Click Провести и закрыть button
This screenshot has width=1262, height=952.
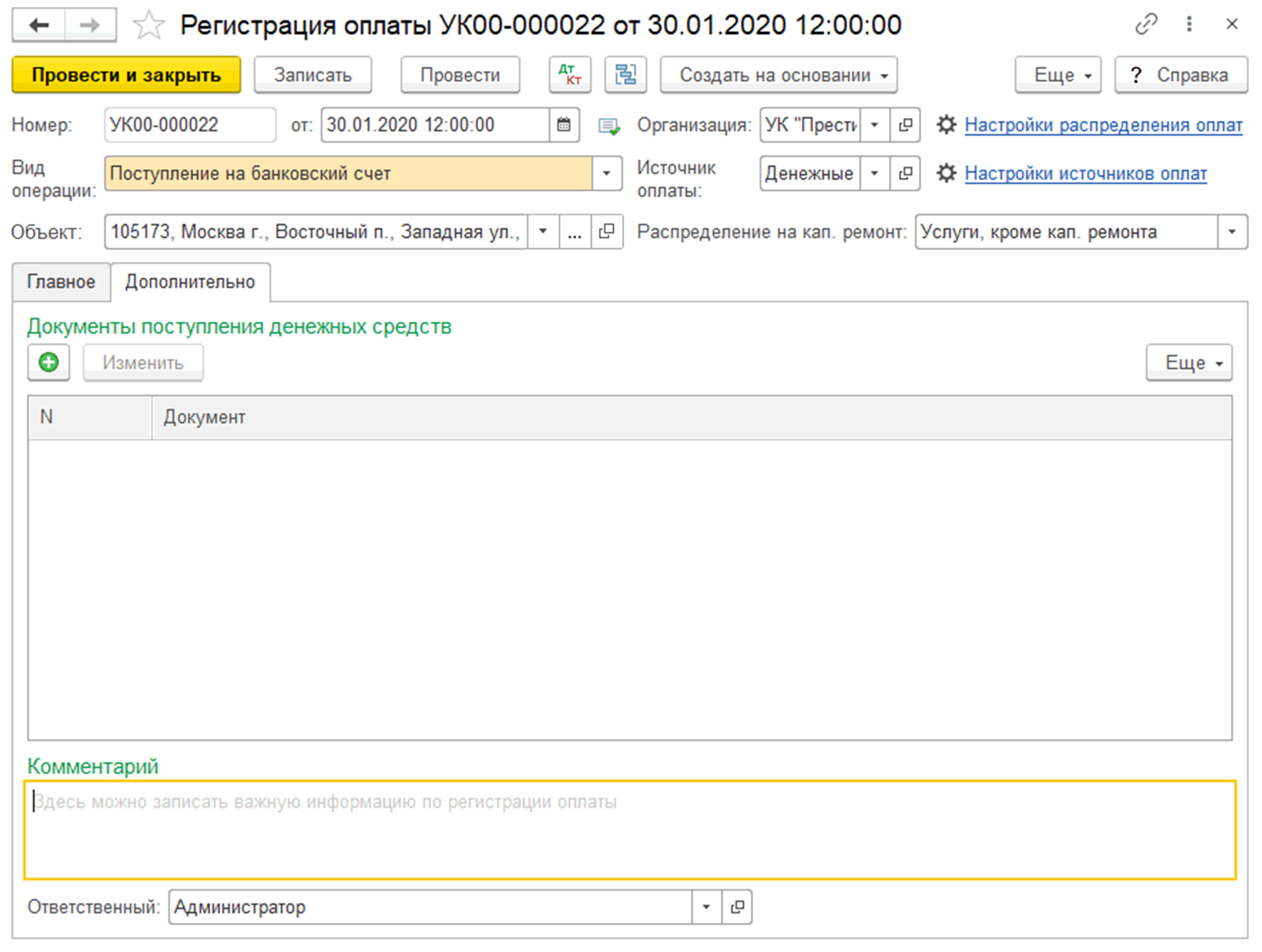tap(126, 75)
